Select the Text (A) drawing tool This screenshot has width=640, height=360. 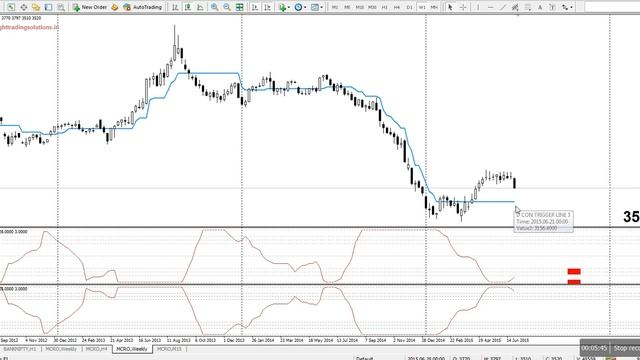540,7
